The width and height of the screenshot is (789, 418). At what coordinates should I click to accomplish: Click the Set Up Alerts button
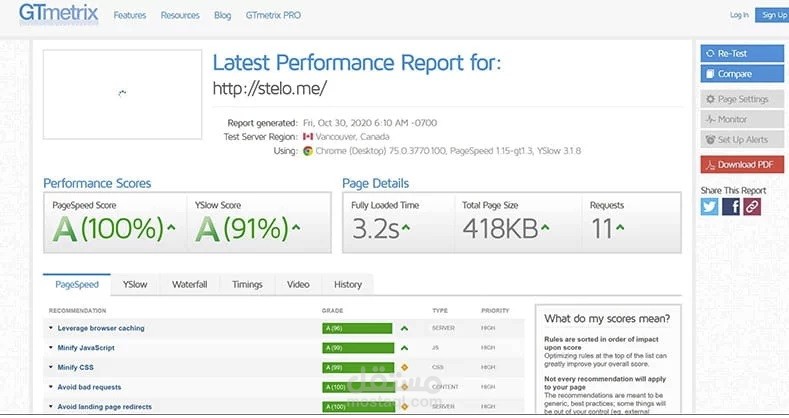(742, 139)
